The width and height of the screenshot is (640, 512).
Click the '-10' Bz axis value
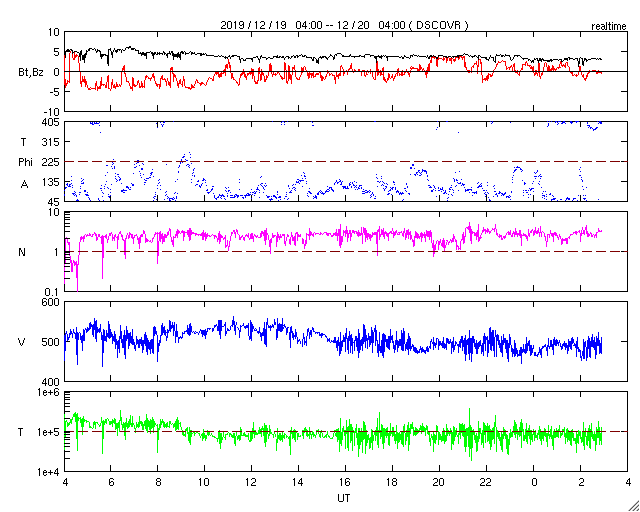pyautogui.click(x=51, y=111)
